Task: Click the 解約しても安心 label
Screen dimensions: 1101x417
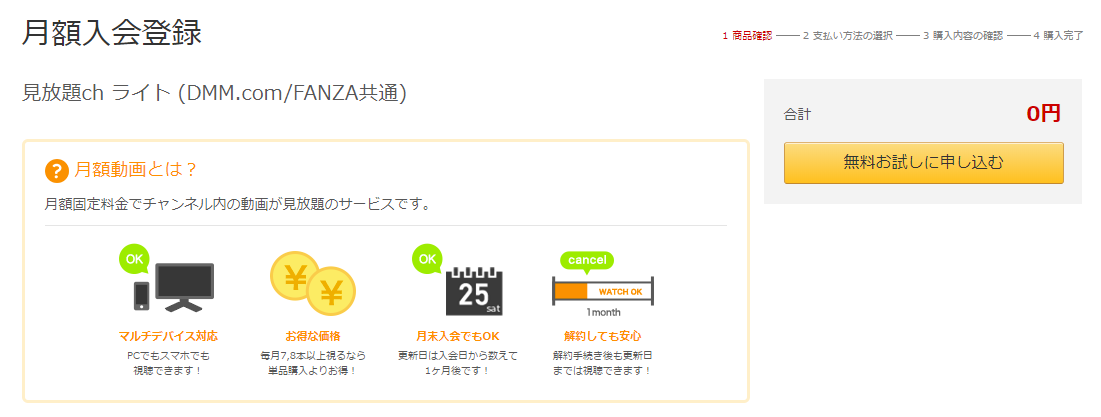Action: pos(602,336)
